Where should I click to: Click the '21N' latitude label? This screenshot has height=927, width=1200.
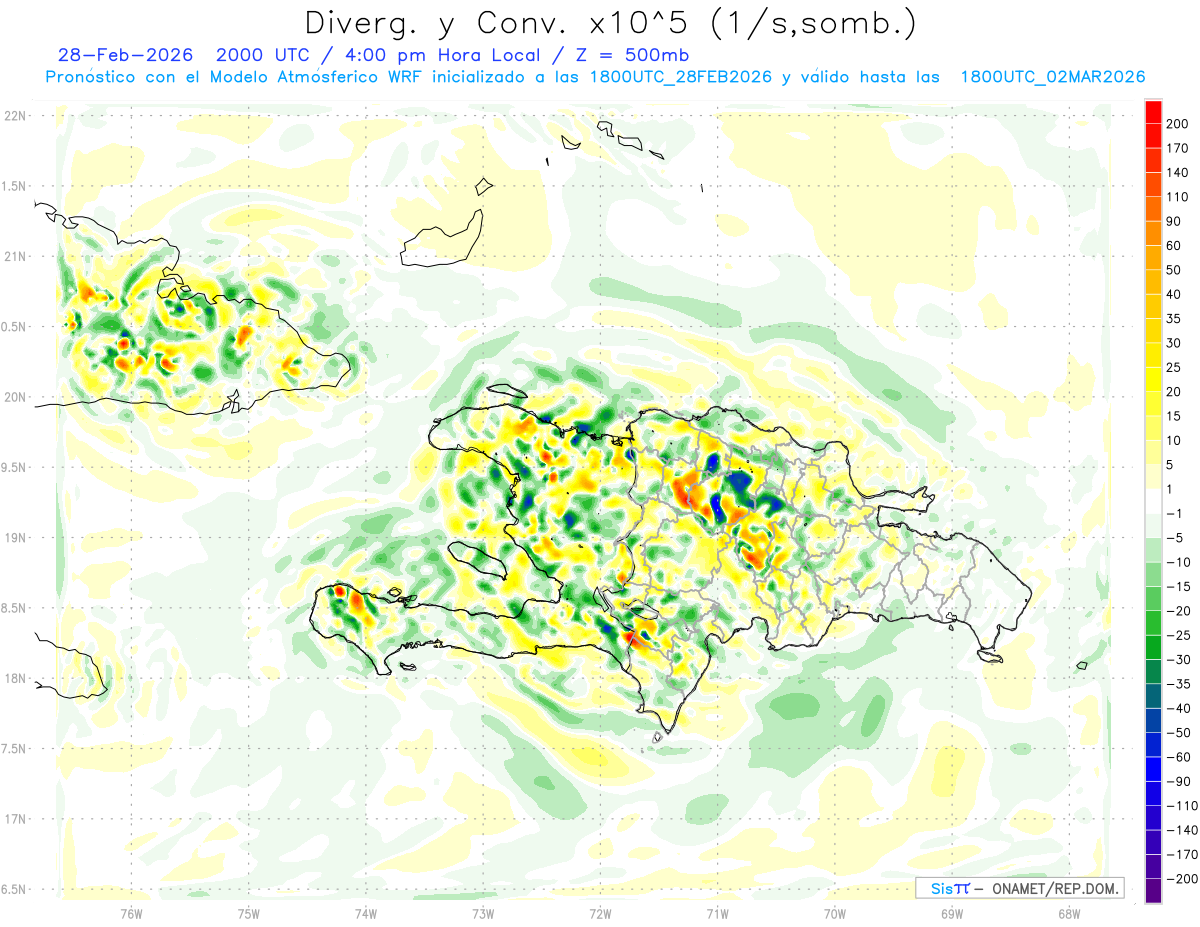point(14,257)
